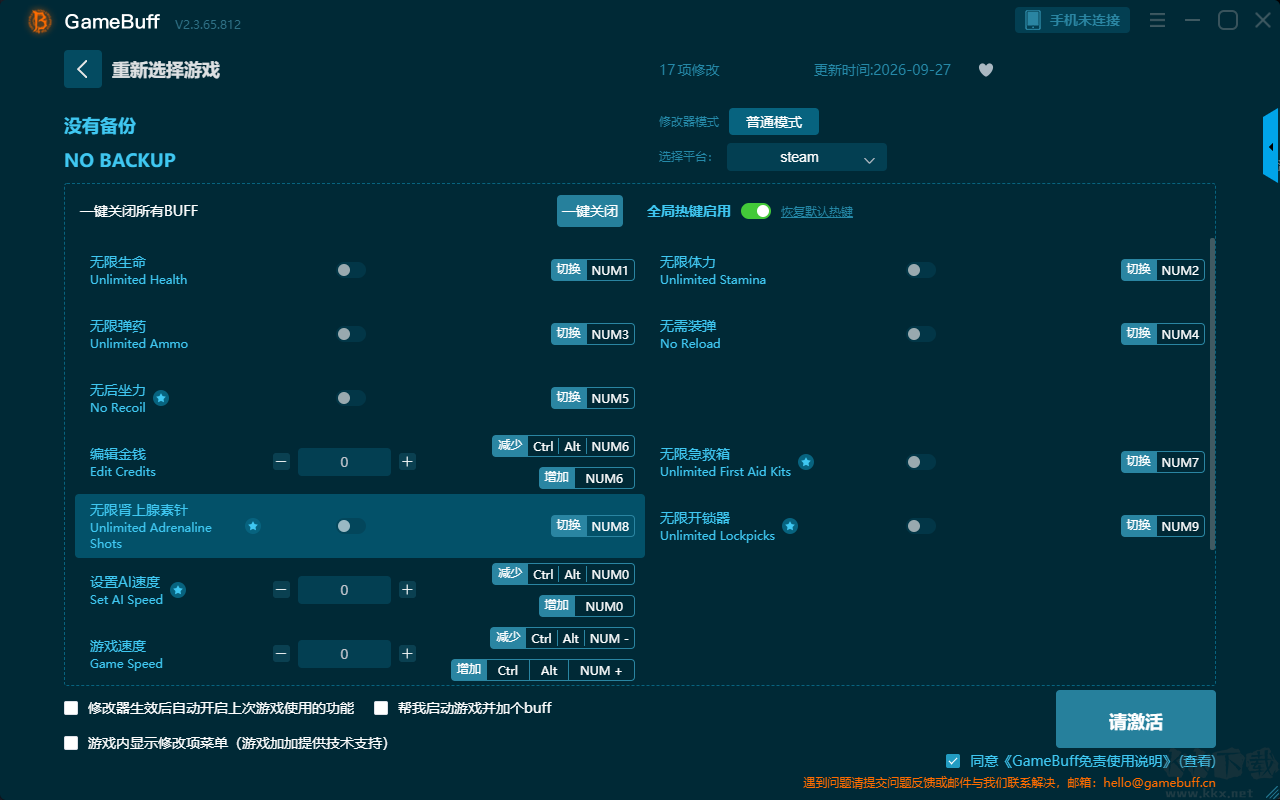Enable Unlimited Lockpicks toggle
The height and width of the screenshot is (800, 1280).
coord(921,526)
